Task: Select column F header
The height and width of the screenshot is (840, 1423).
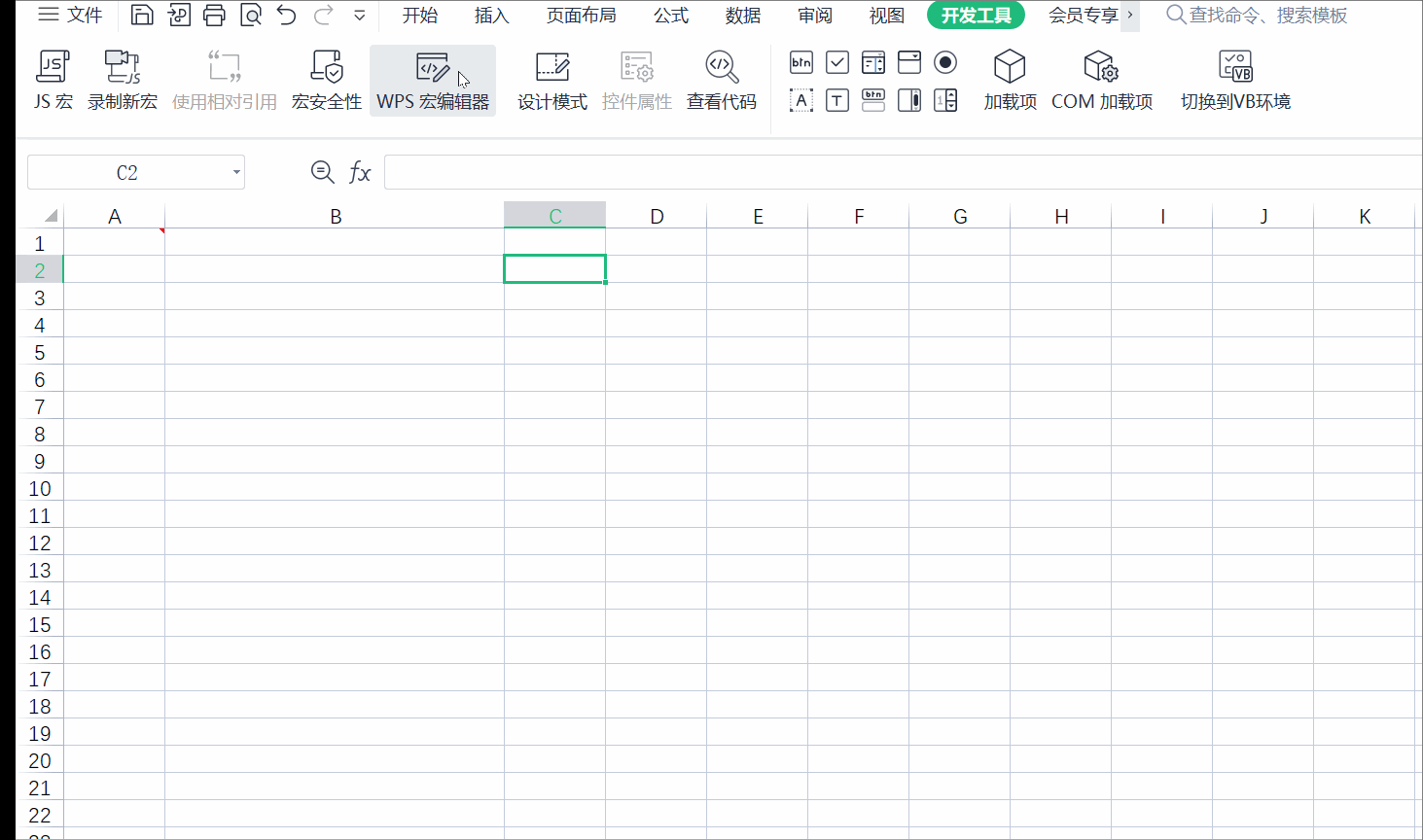Action: point(859,216)
